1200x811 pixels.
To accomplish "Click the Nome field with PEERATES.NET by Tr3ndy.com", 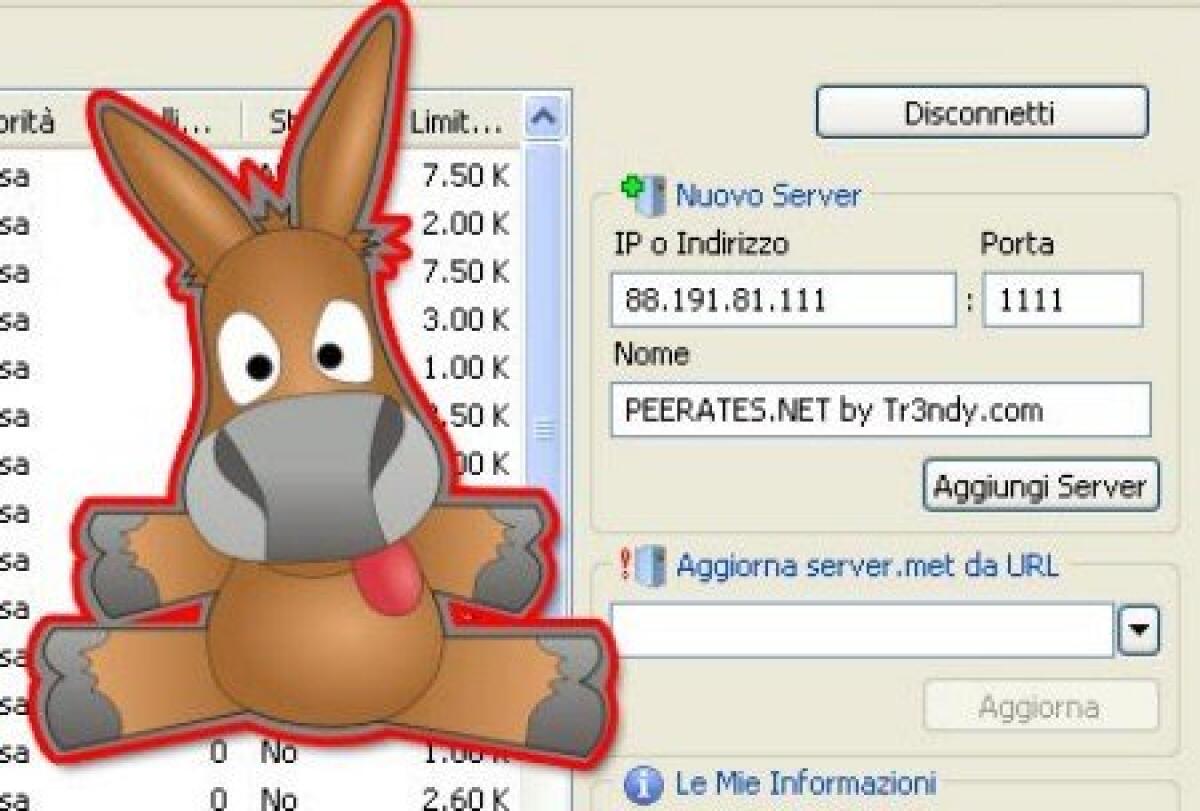I will (x=880, y=409).
